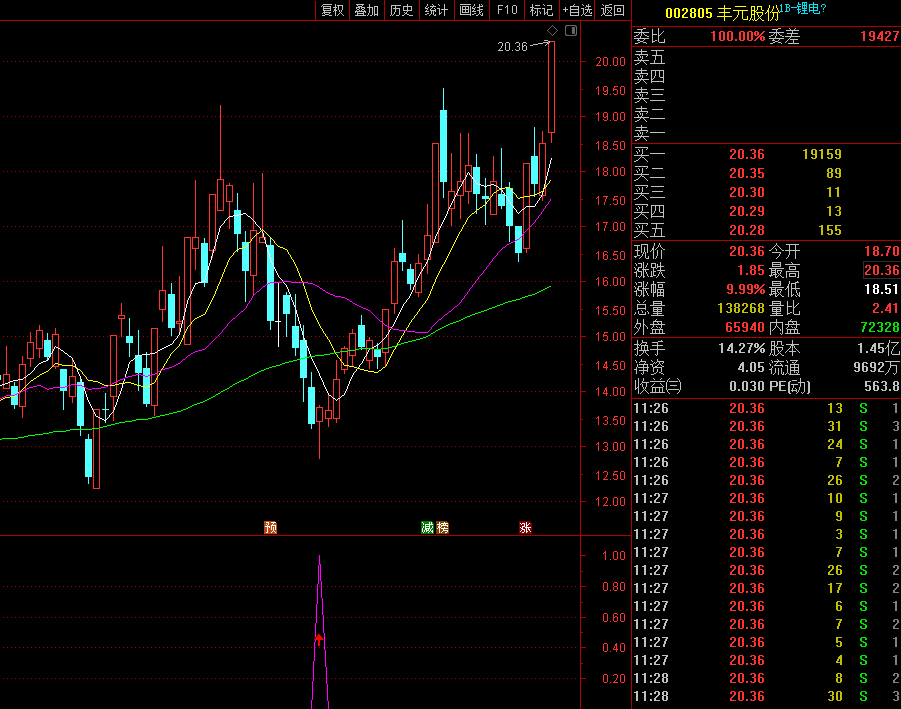Image resolution: width=901 pixels, height=709 pixels.
Task: Select the 11:28 trade with volume 30
Action: click(x=766, y=696)
